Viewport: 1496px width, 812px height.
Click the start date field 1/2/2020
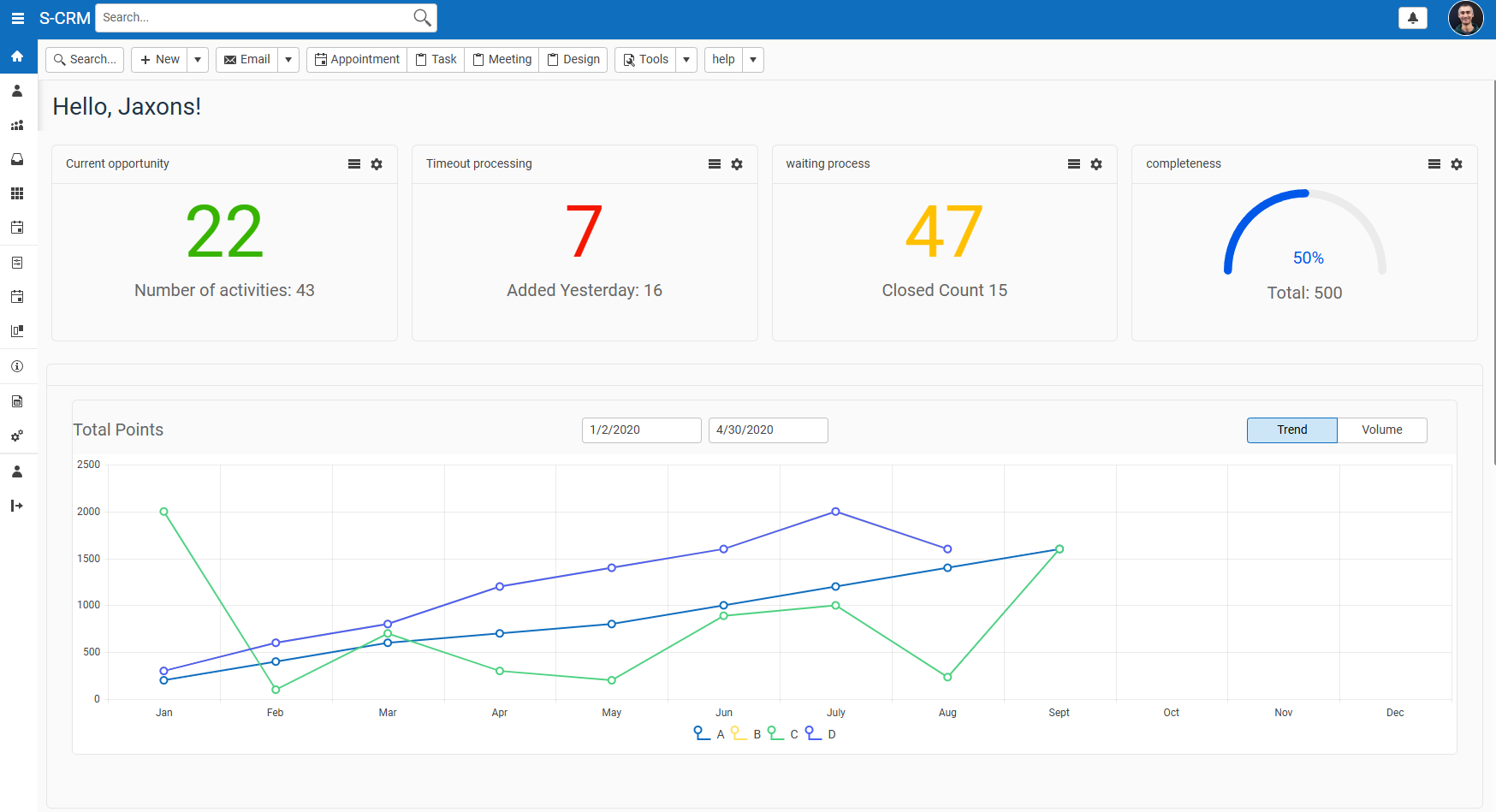point(641,430)
